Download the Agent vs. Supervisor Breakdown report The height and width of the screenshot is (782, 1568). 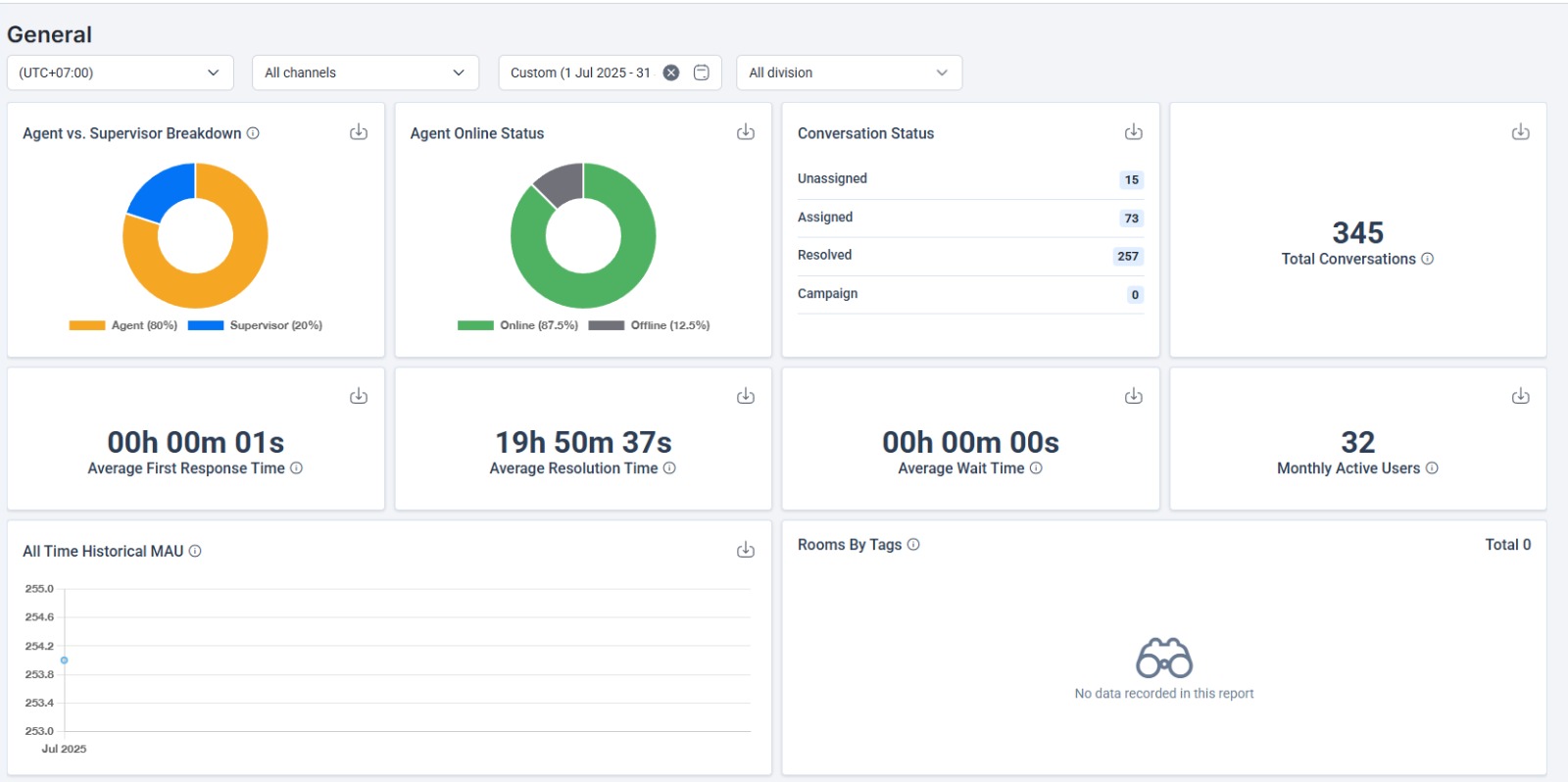tap(359, 132)
